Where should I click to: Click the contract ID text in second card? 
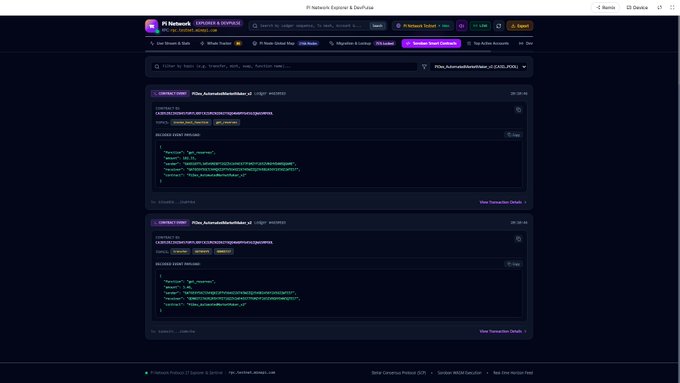point(214,243)
